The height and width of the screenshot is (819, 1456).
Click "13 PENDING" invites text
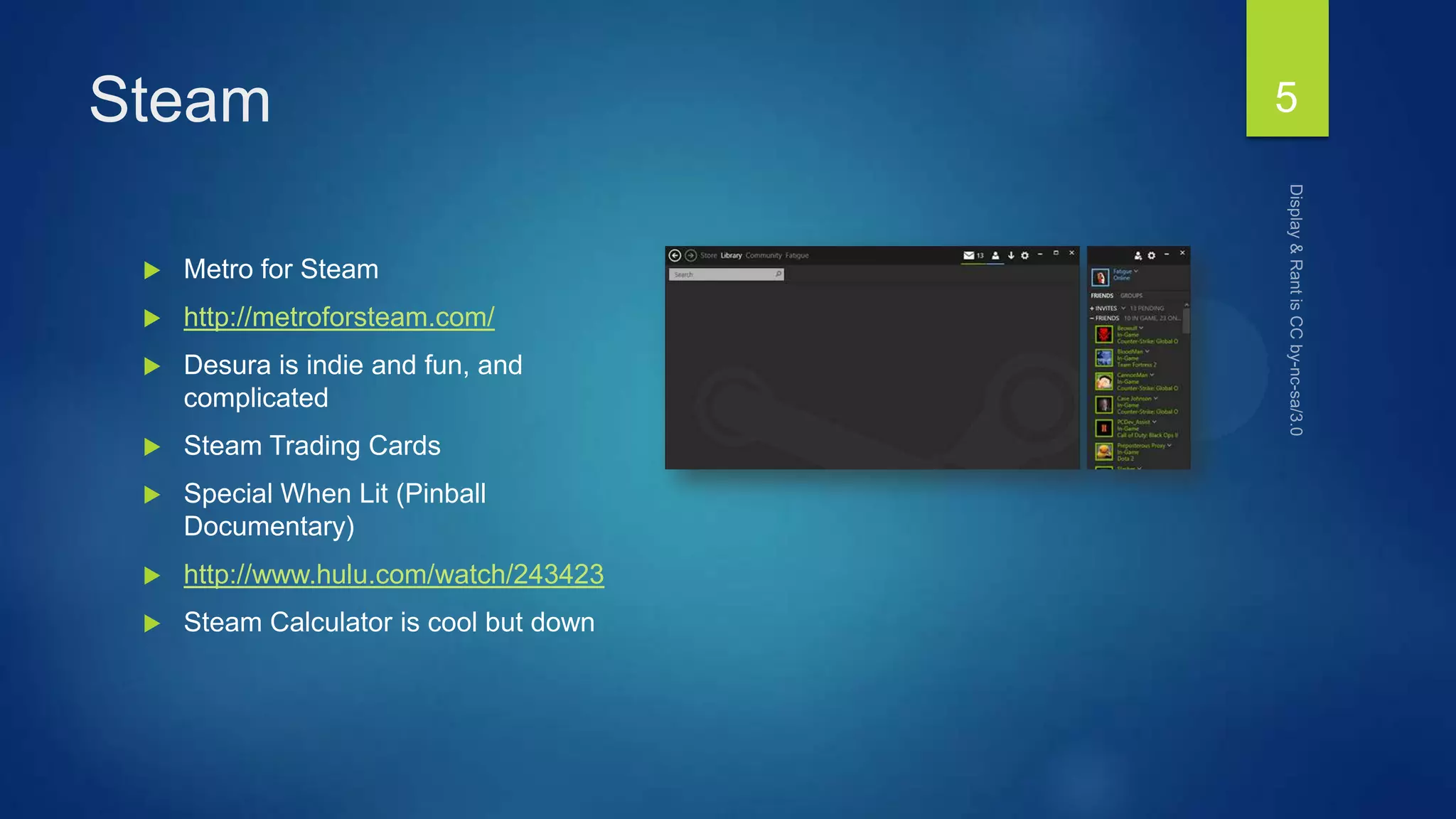click(x=1147, y=309)
